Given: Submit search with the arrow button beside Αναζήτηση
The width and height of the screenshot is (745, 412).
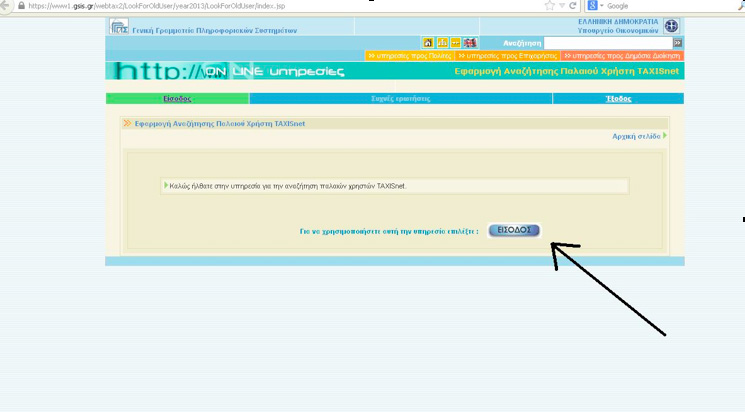Looking at the screenshot, I should 678,43.
